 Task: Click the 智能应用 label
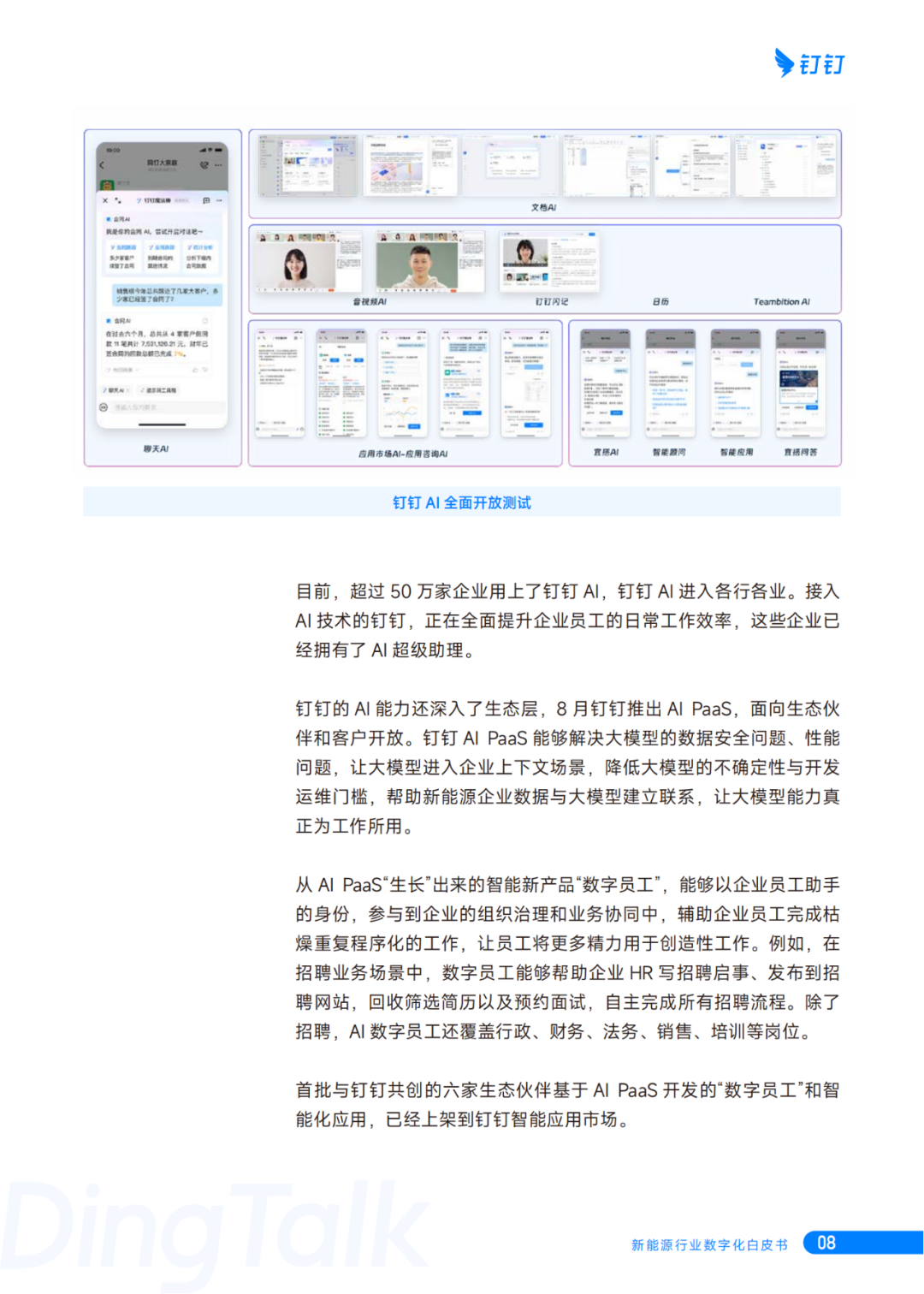tap(736, 452)
